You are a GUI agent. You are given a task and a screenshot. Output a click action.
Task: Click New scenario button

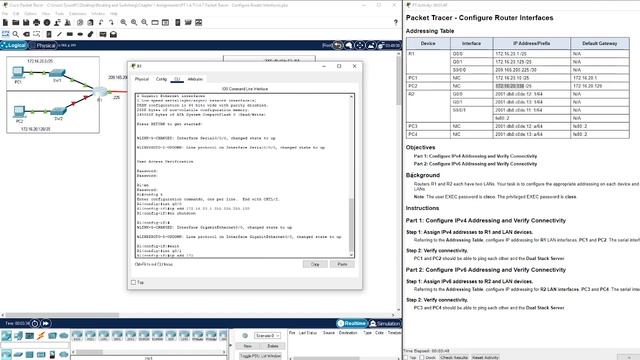click(248, 346)
